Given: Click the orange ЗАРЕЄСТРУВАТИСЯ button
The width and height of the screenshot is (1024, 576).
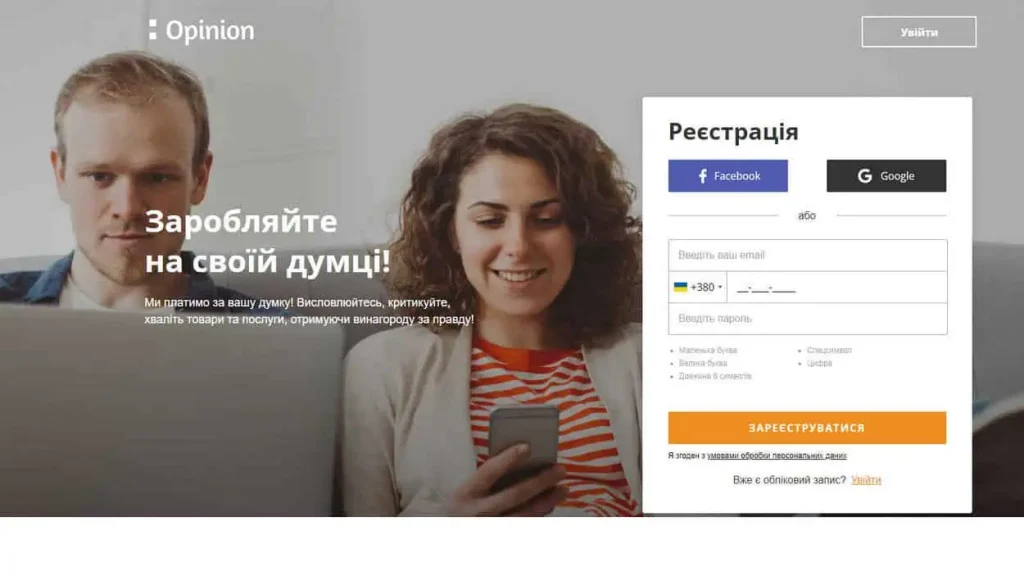Looking at the screenshot, I should 807,428.
